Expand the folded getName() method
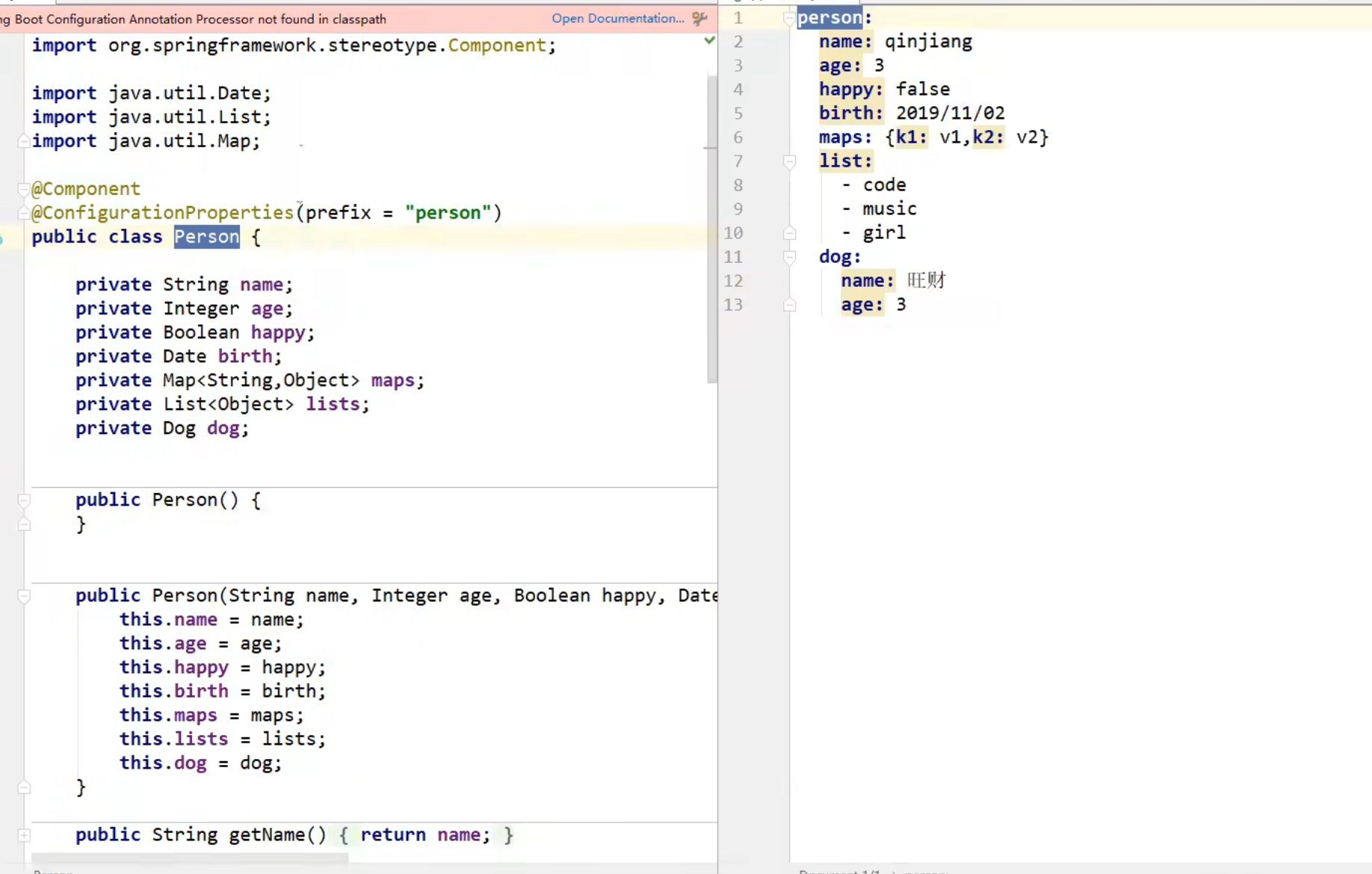This screenshot has width=1372, height=874. pyautogui.click(x=24, y=835)
